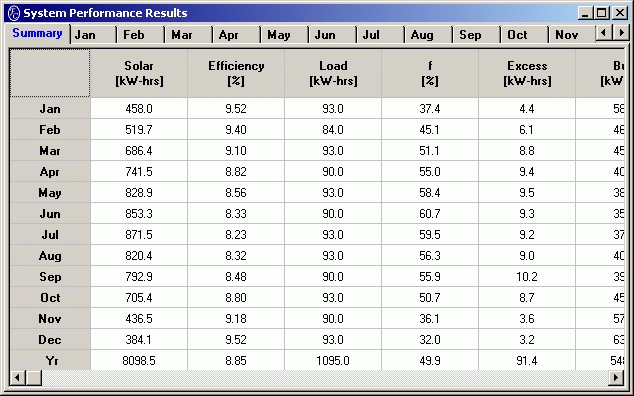The width and height of the screenshot is (634, 396).
Task: Switch to the Summary tab
Action: 37,33
